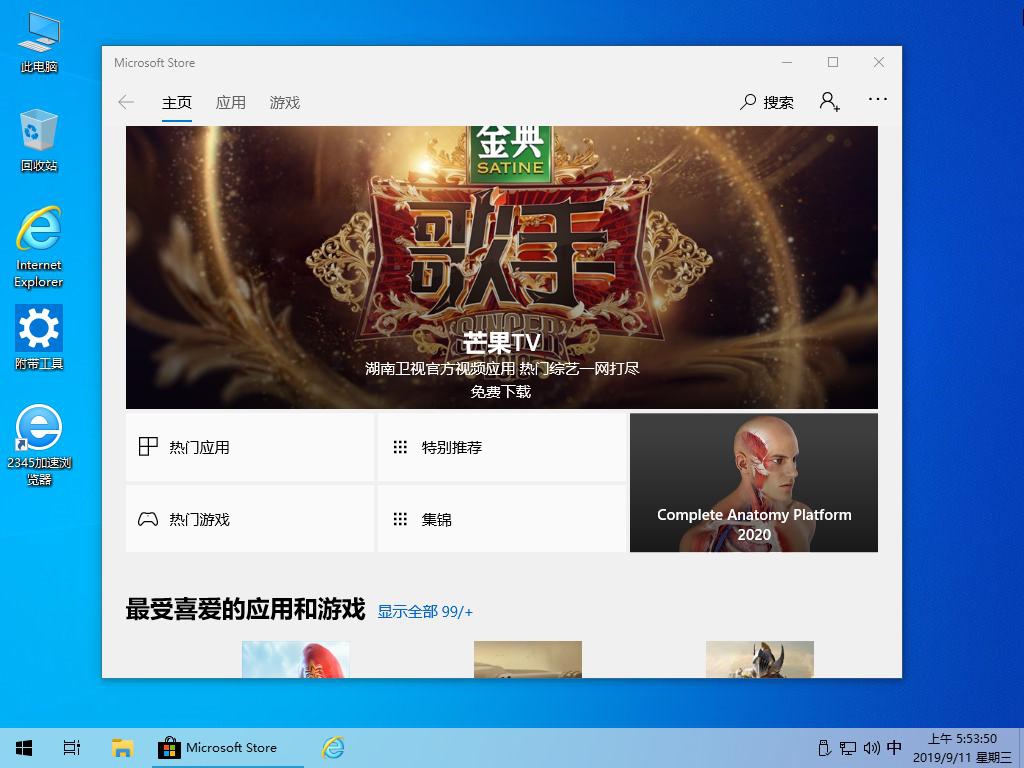Open File Explorer from the taskbar

coord(122,748)
